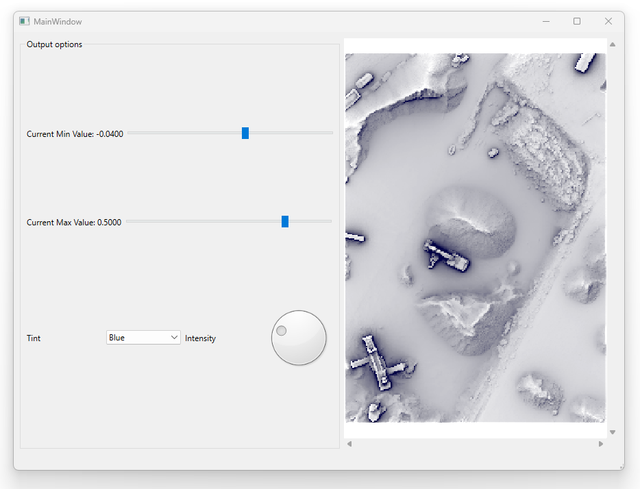Screen dimensions: 640x489
Task: Close the MainWindow window
Action: point(608,21)
